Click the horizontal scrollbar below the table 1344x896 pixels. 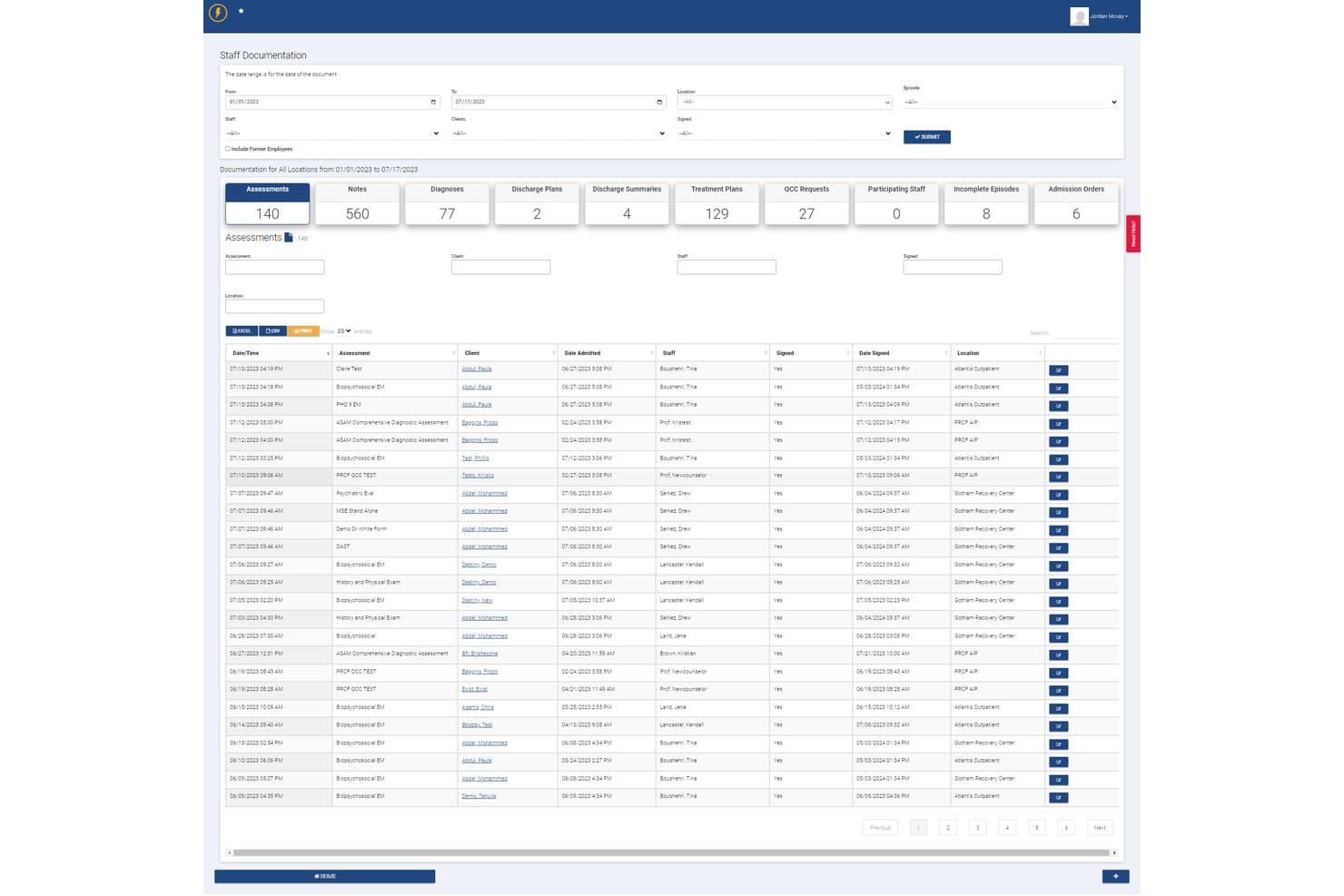pos(671,853)
